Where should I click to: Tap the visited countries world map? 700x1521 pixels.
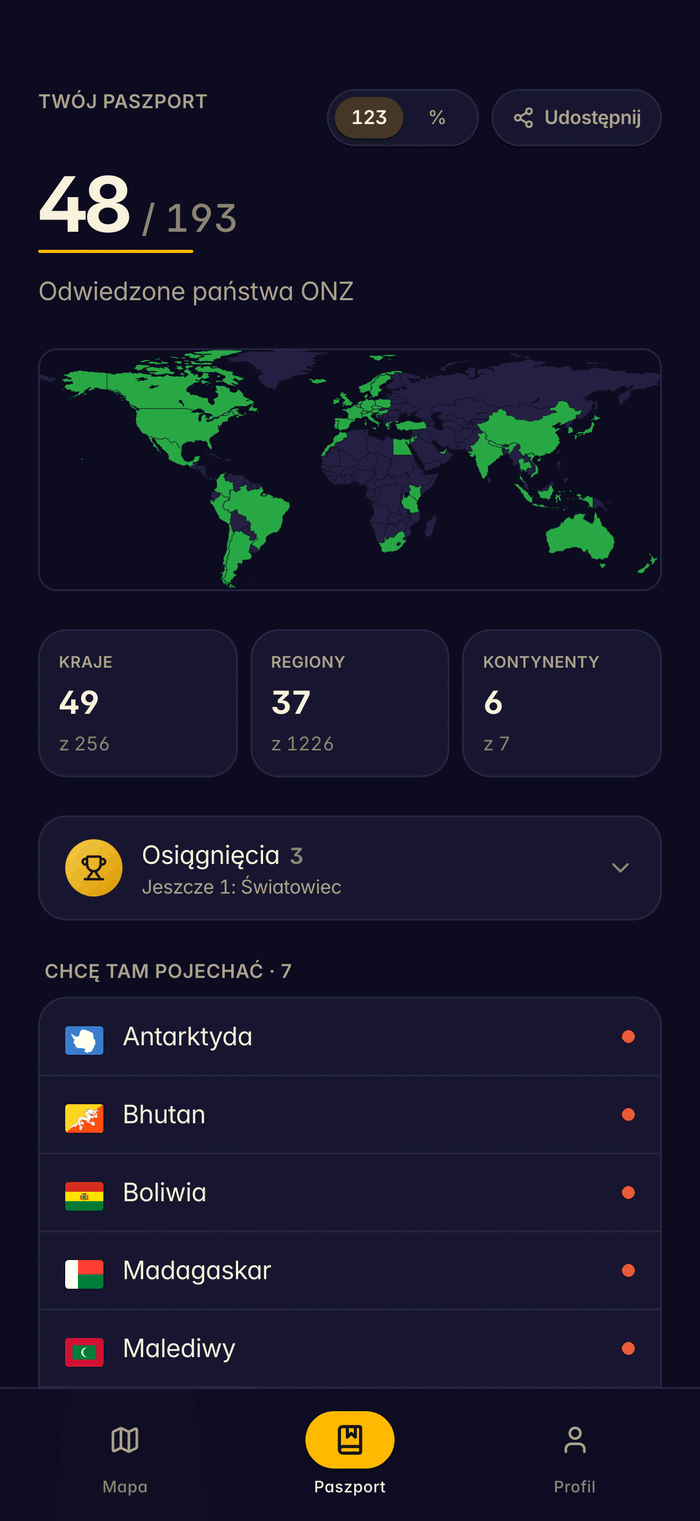click(x=350, y=469)
